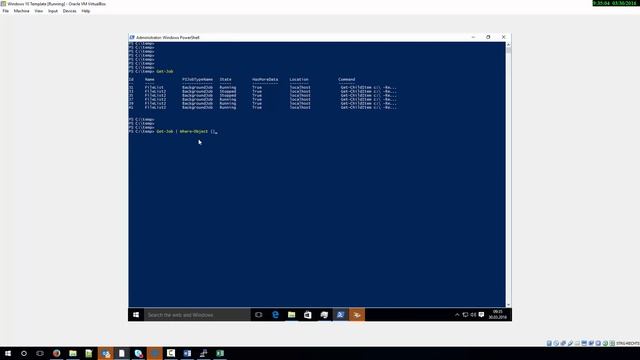Click the Id column header

(131, 80)
